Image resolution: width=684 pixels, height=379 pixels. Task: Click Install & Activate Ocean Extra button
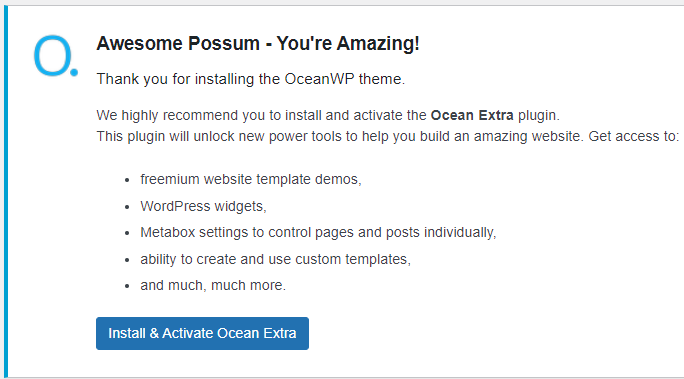coord(202,333)
